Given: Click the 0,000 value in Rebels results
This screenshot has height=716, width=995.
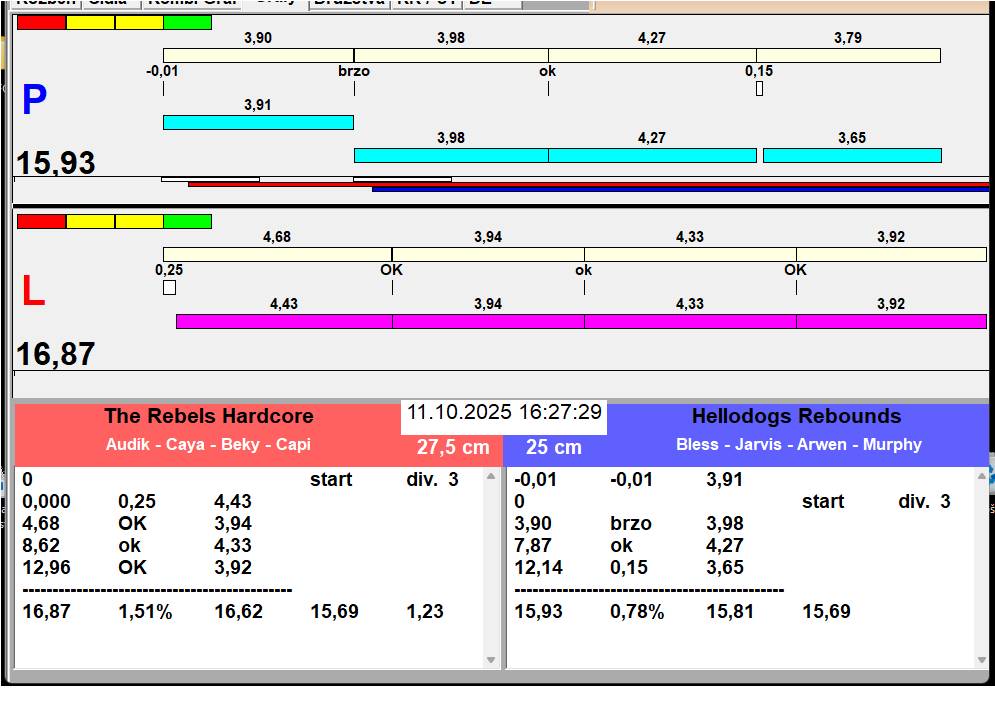Looking at the screenshot, I should click(x=46, y=501).
